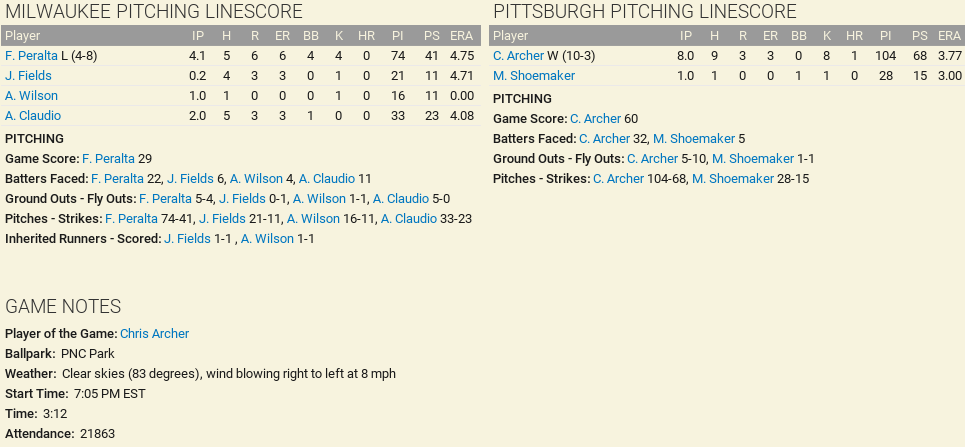Click M. Shoemaker in Pittsburgh table row

pyautogui.click(x=534, y=76)
